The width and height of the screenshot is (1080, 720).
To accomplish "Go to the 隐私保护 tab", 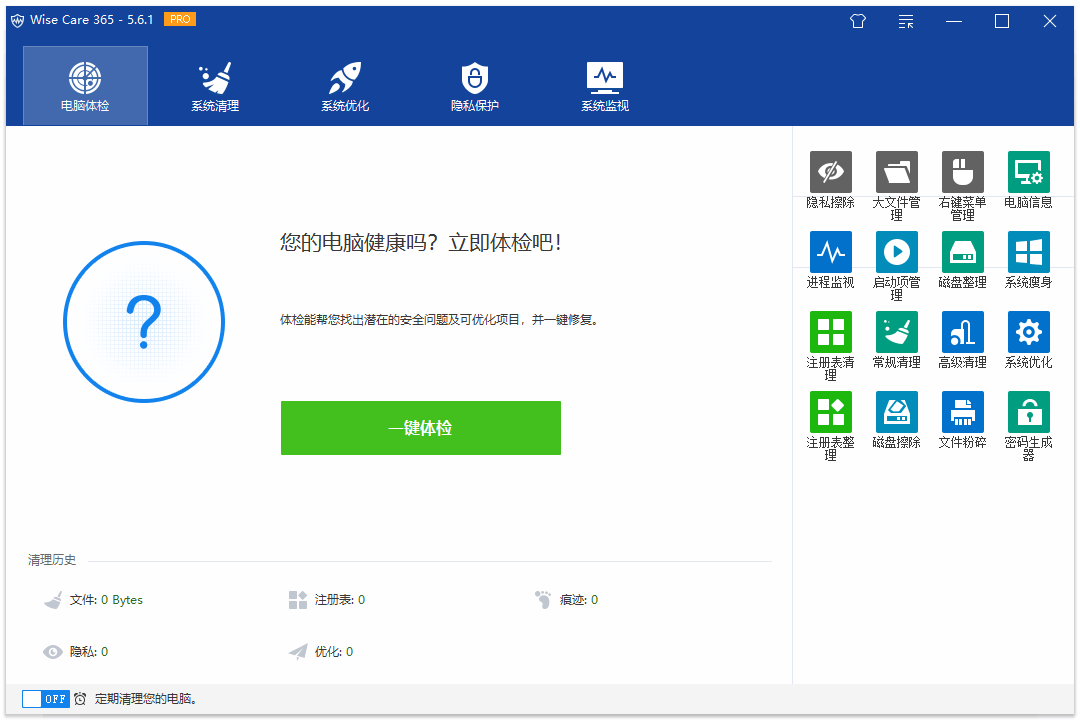I will (x=475, y=86).
